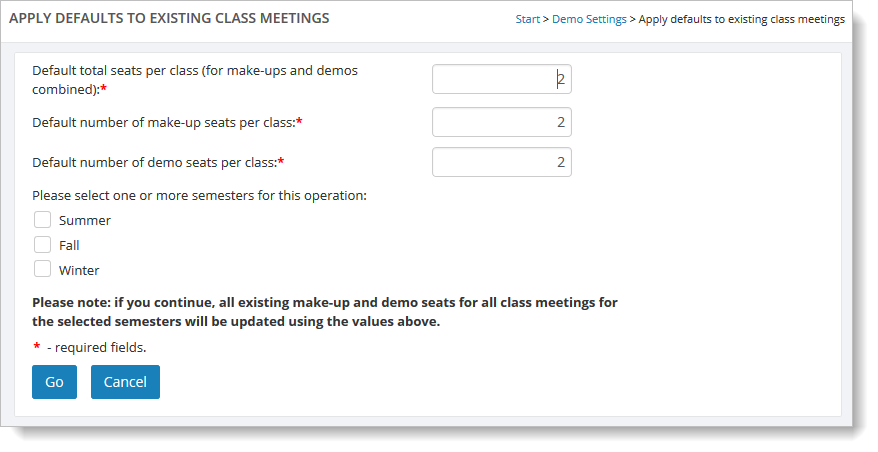
Task: Open the Start breadcrumb link
Action: click(x=527, y=19)
